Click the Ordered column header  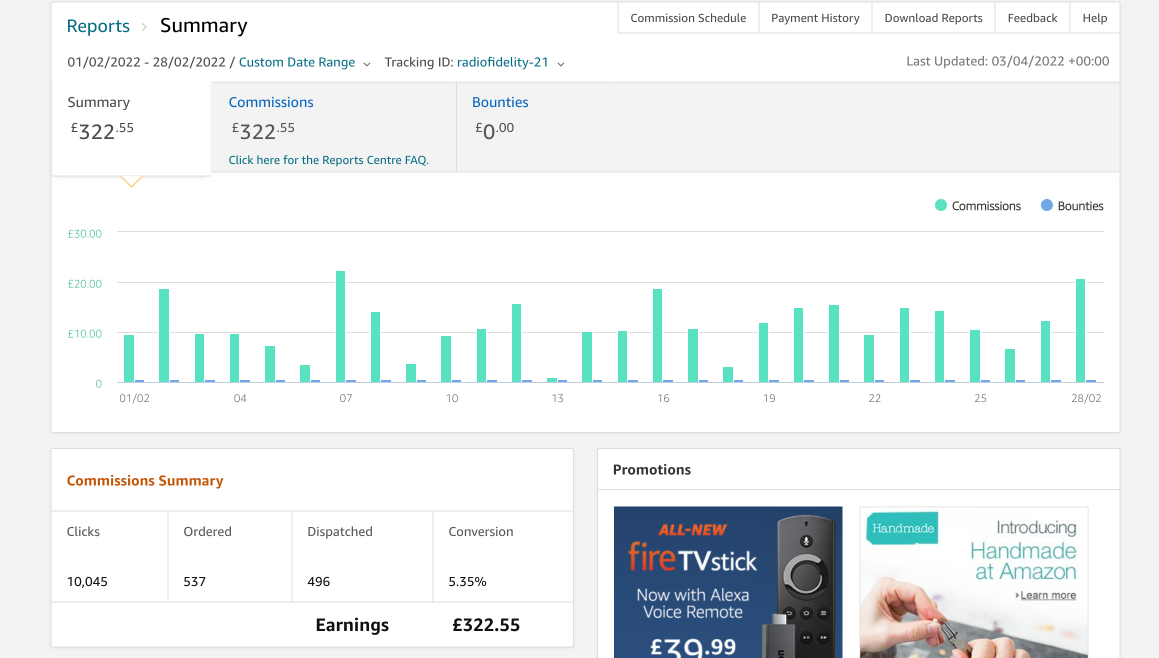[x=208, y=532]
